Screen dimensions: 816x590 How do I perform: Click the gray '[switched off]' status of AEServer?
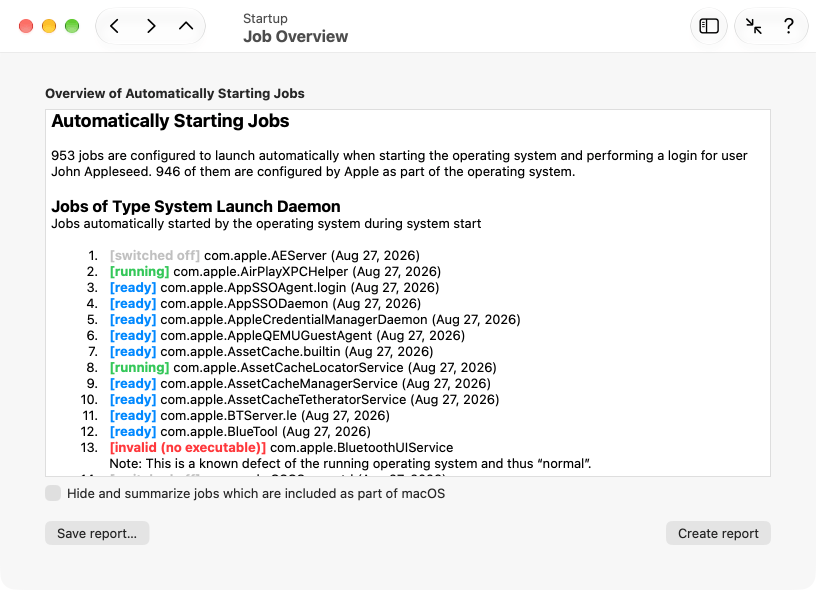(155, 255)
